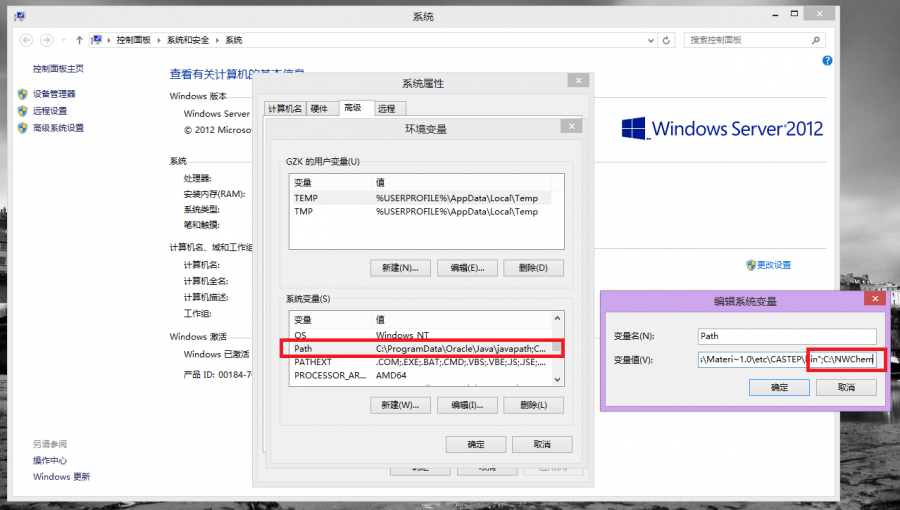Click shield icon beside 设备管理器
Viewport: 900px width, 510px height.
pyautogui.click(x=23, y=94)
